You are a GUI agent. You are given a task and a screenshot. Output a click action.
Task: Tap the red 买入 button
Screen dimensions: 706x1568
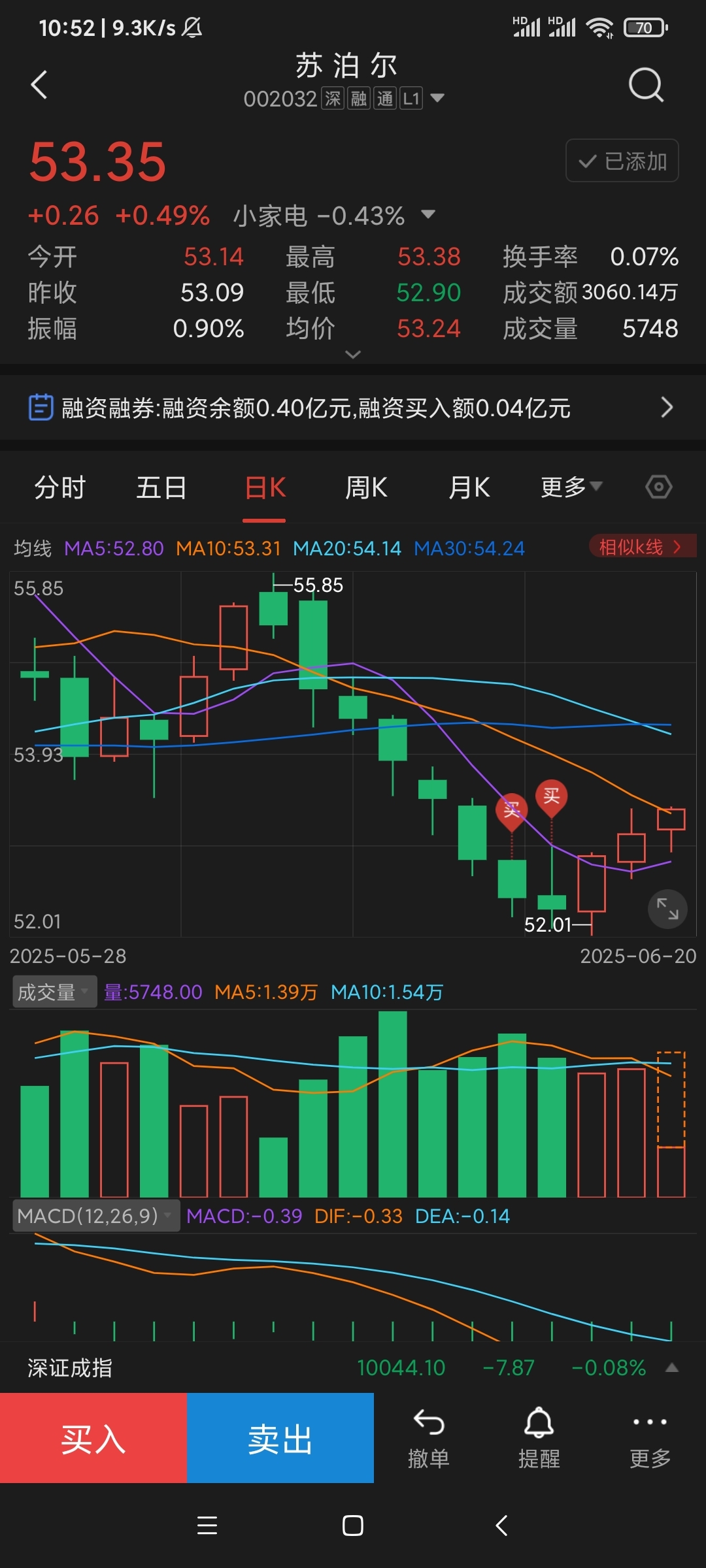point(93,1438)
